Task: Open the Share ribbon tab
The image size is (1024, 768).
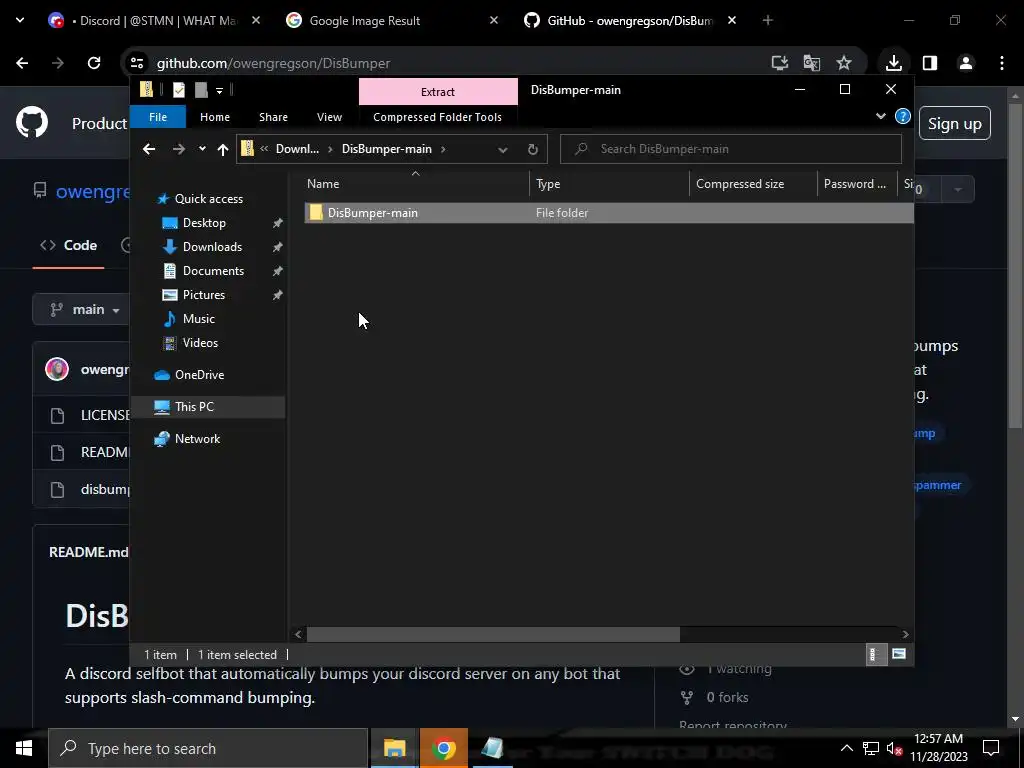Action: tap(273, 117)
